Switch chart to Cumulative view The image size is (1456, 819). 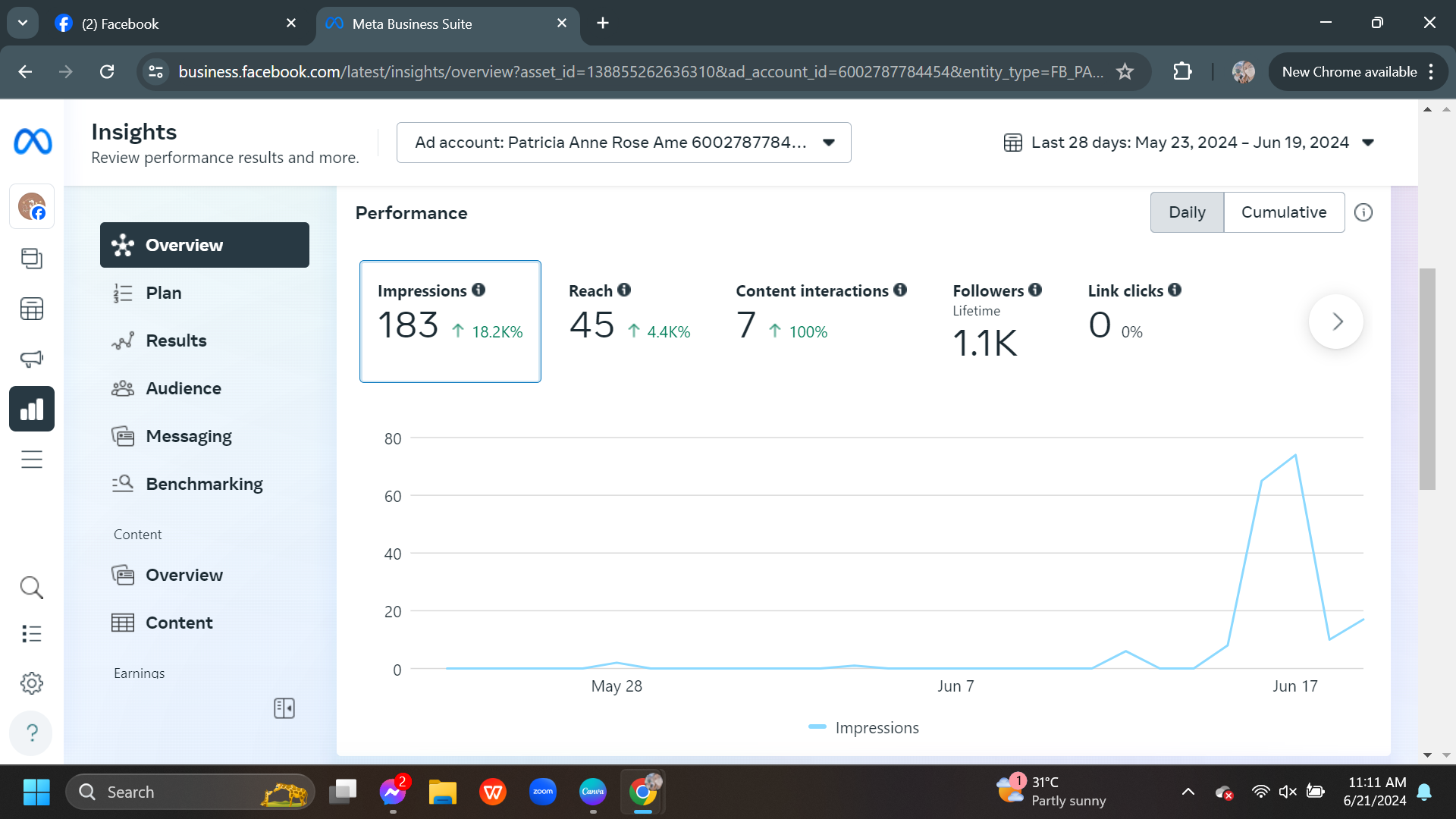pos(1283,212)
